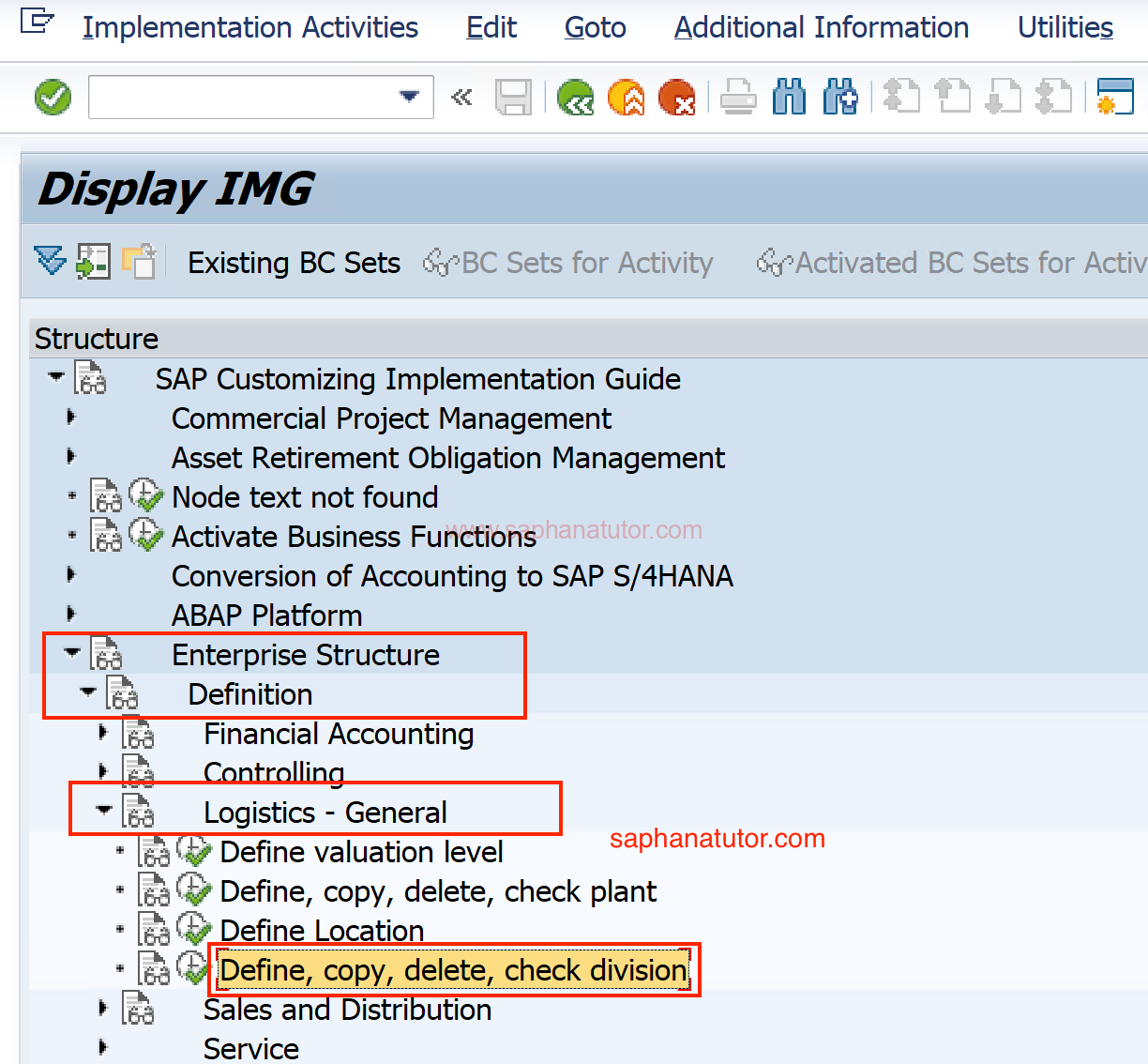Click the green checkmark Enter icon
This screenshot has height=1064, width=1148.
click(x=53, y=98)
